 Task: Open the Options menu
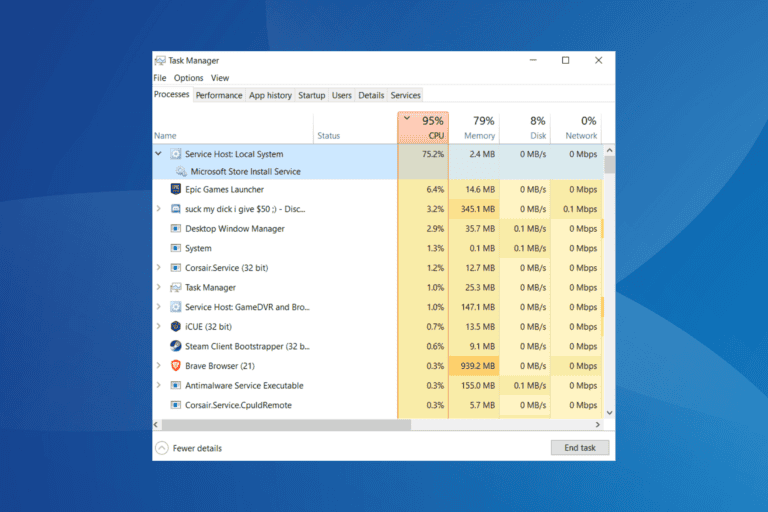(x=188, y=78)
